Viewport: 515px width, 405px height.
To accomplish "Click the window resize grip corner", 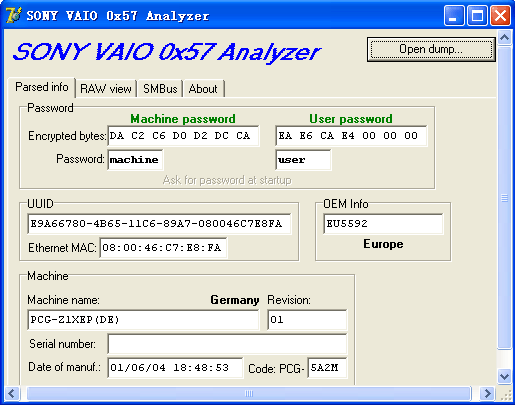I will [505, 395].
